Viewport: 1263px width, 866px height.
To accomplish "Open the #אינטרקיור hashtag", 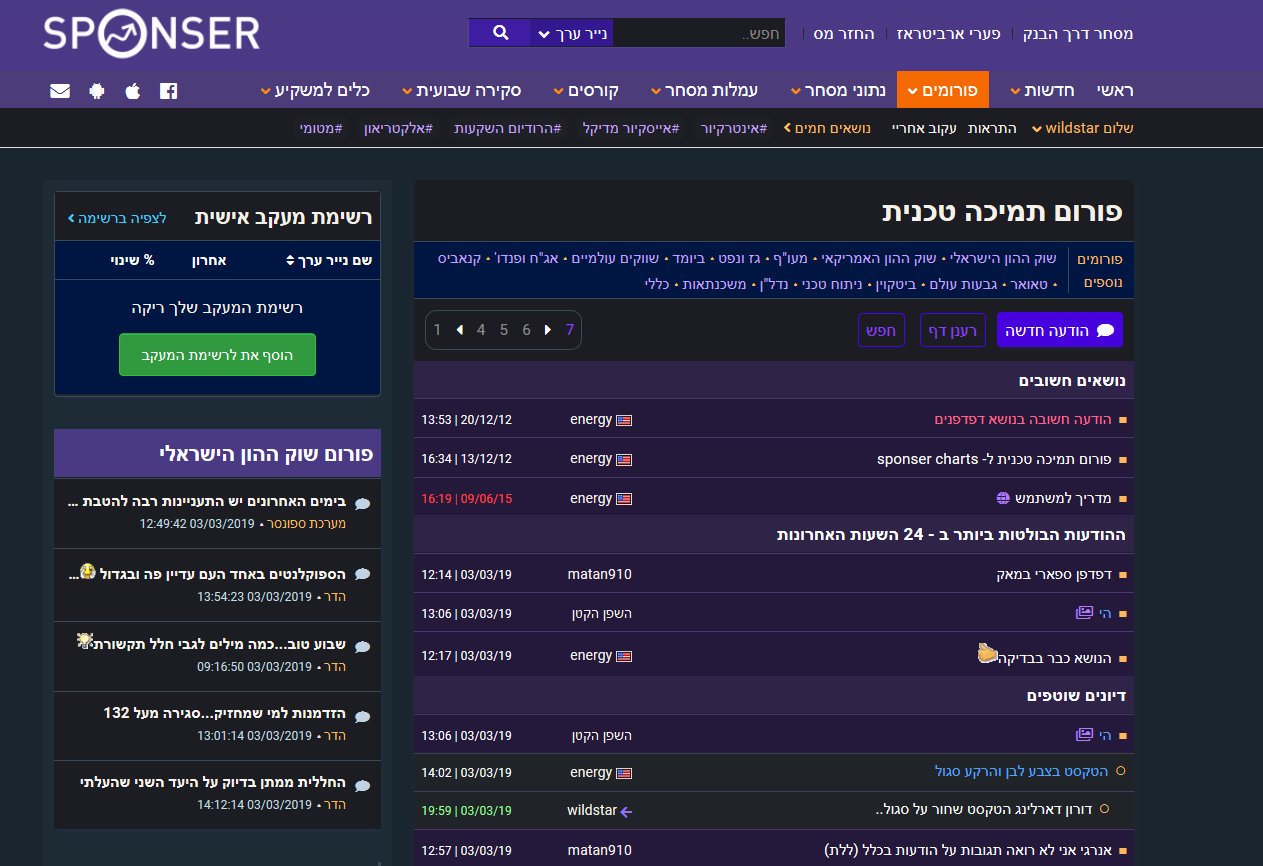I will click(x=734, y=129).
